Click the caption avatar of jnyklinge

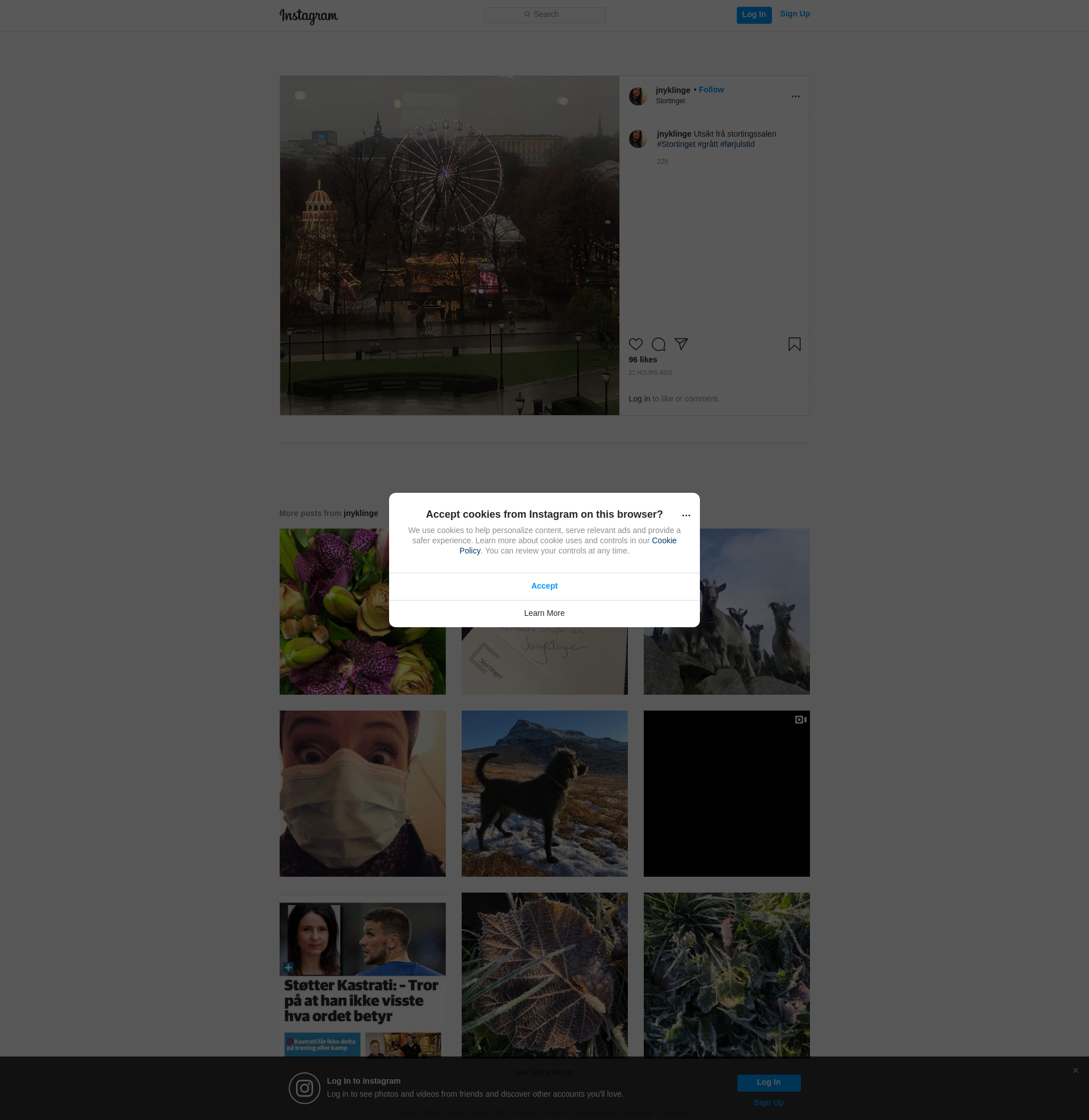pyautogui.click(x=638, y=138)
